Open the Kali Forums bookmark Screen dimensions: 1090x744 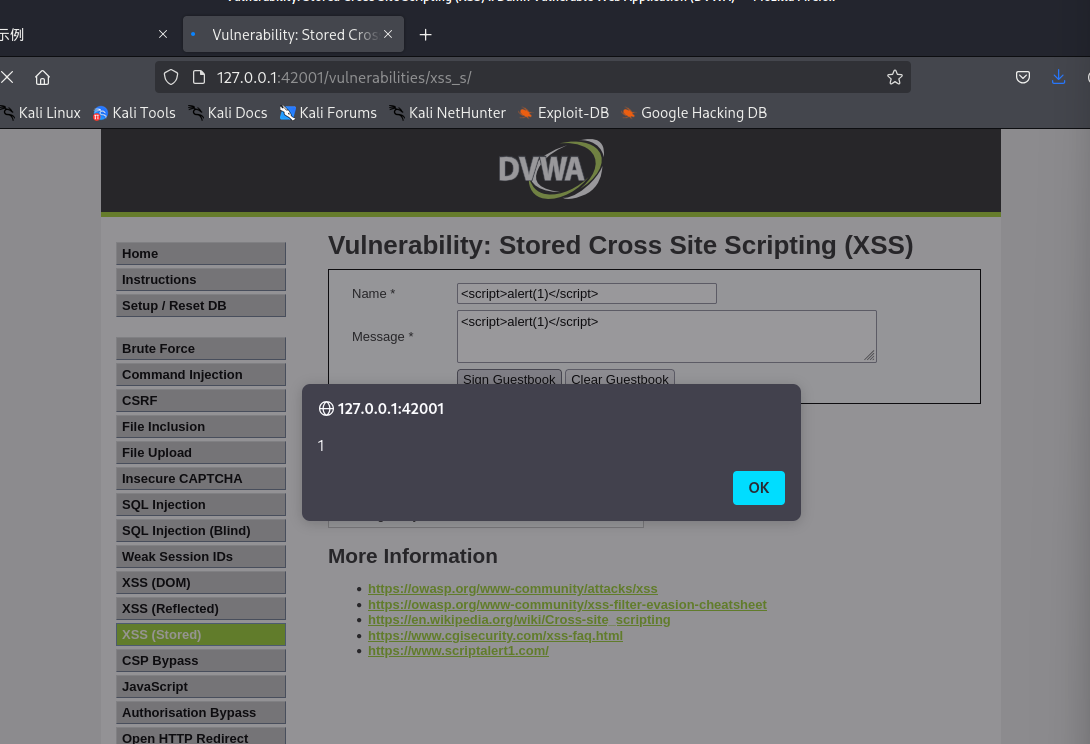click(328, 113)
